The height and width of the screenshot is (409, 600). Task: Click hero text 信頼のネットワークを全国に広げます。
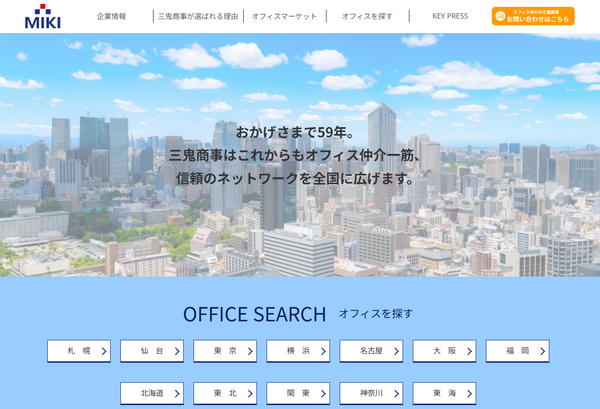coord(297,178)
